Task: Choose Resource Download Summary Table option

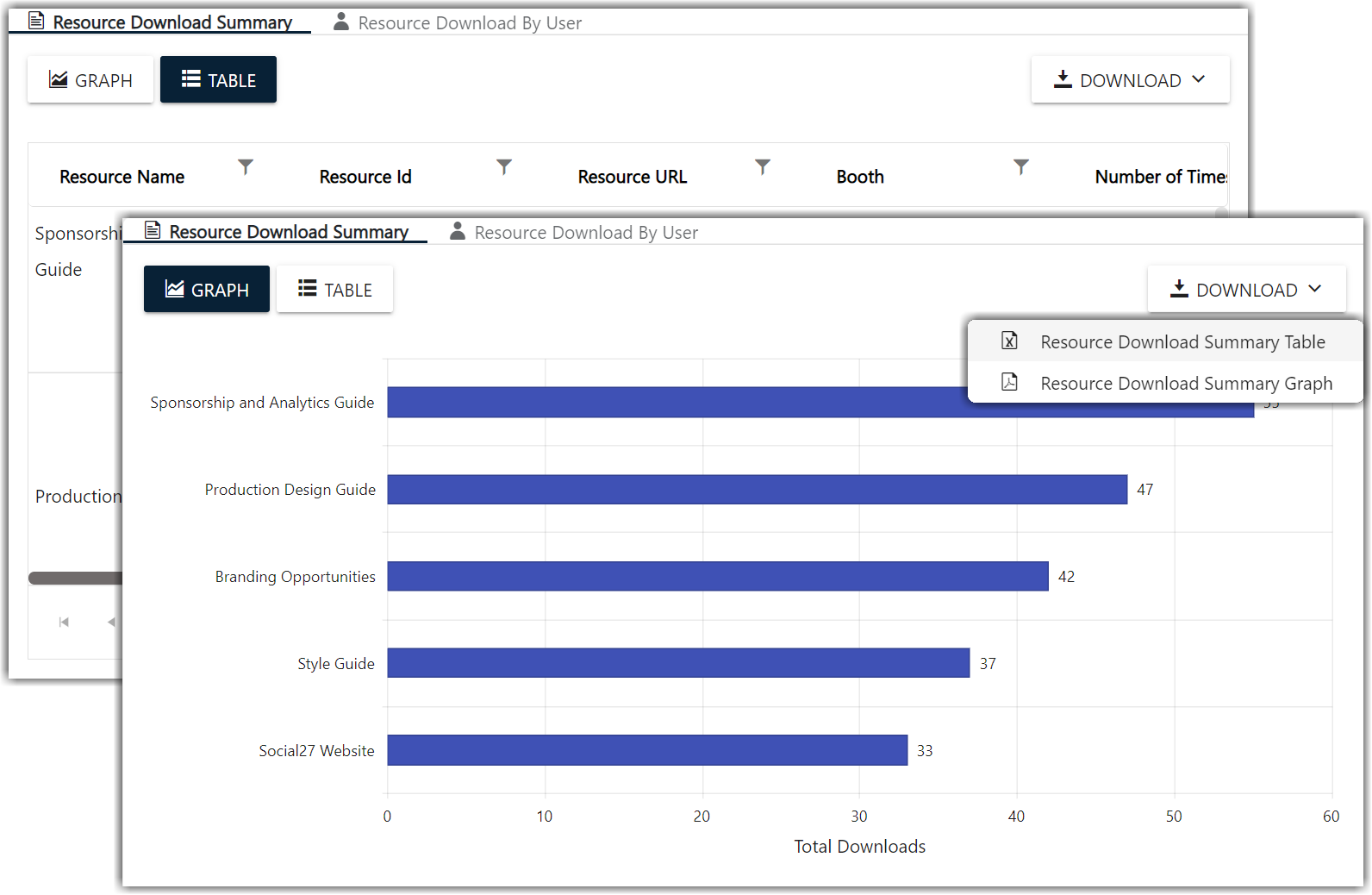Action: pos(1182,342)
